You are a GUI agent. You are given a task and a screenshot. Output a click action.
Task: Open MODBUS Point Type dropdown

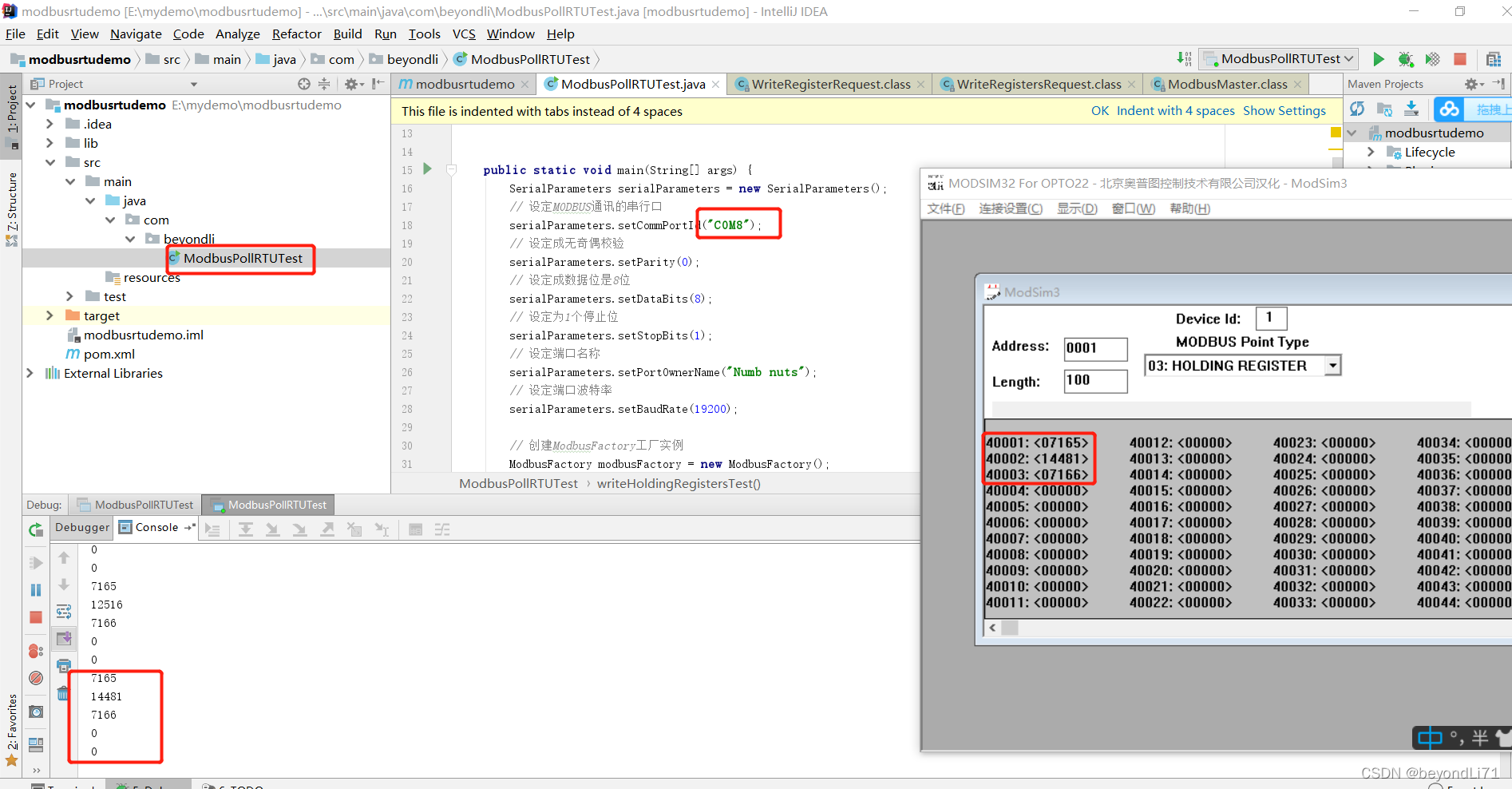pos(1332,366)
